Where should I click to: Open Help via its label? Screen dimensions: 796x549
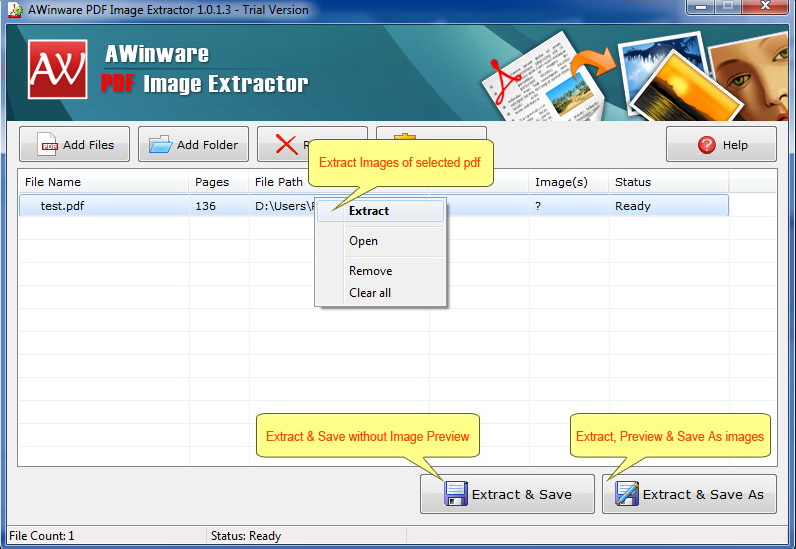pyautogui.click(x=735, y=145)
